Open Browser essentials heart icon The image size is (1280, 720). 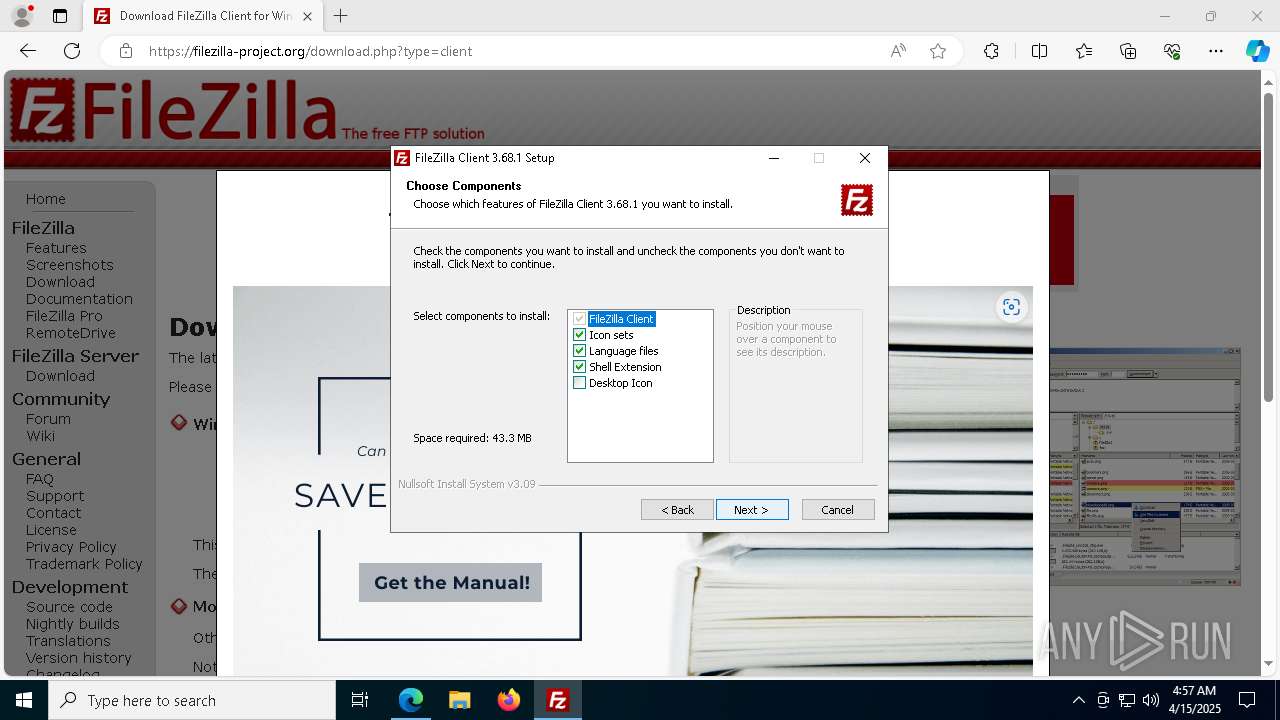click(1172, 51)
